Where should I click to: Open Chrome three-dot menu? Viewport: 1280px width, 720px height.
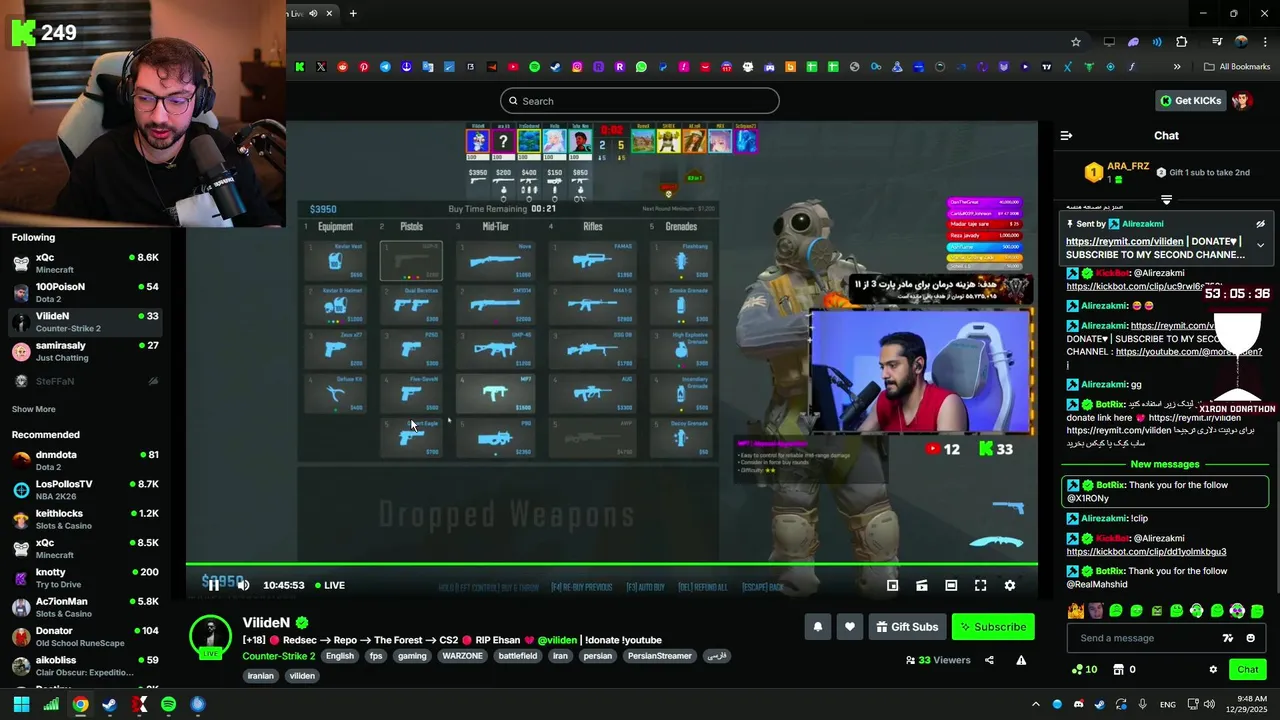click(x=1264, y=42)
